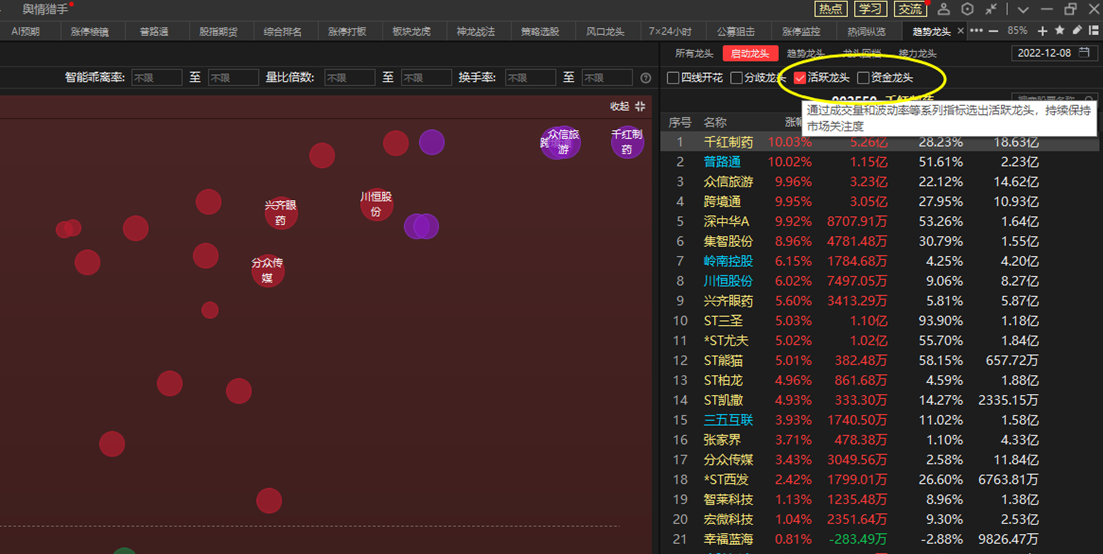Image resolution: width=1103 pixels, height=554 pixels.
Task: Open 普路通 stock link in the list
Action: tap(722, 162)
